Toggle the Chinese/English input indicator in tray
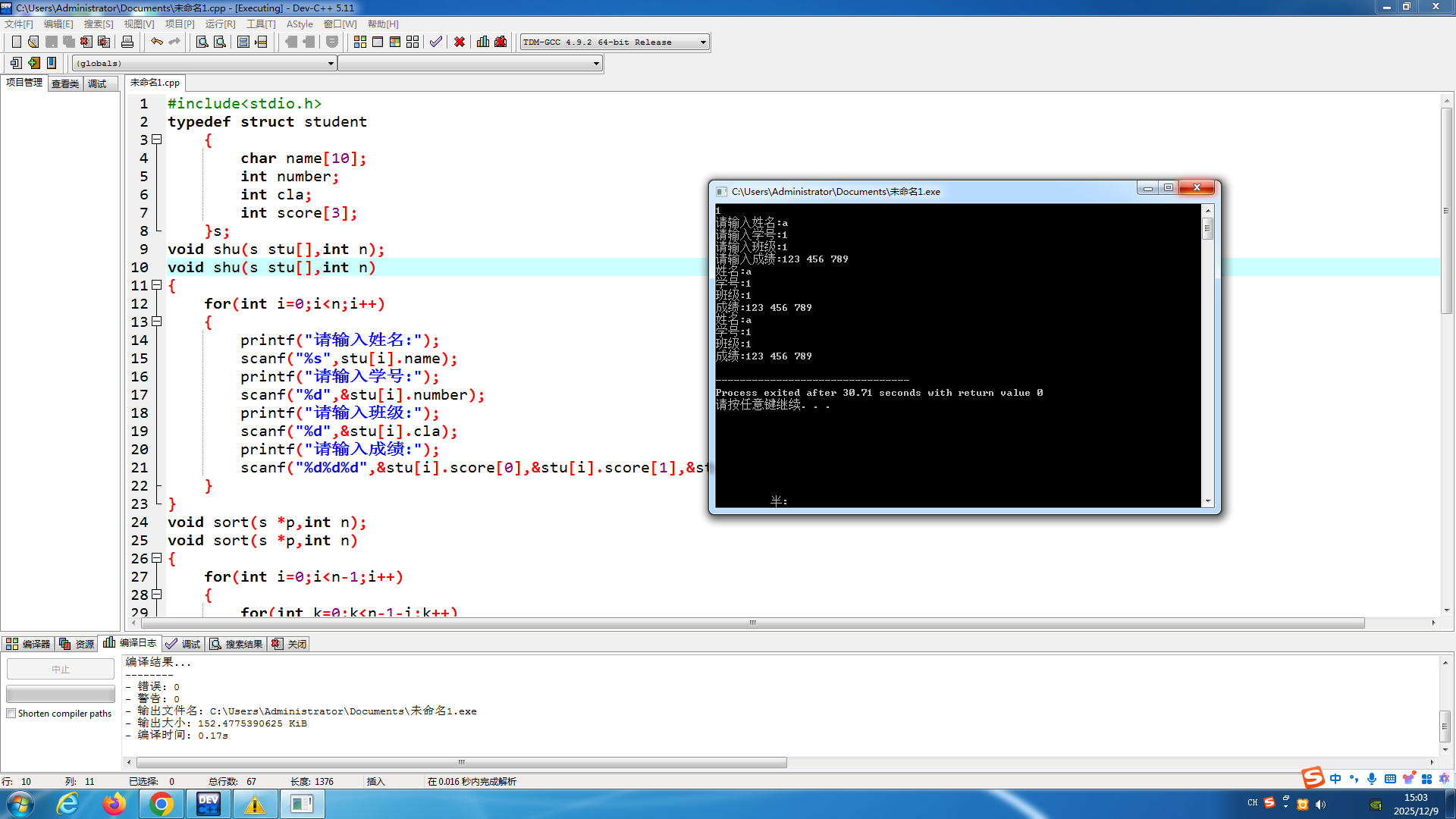Viewport: 1456px width, 819px height. (1336, 779)
